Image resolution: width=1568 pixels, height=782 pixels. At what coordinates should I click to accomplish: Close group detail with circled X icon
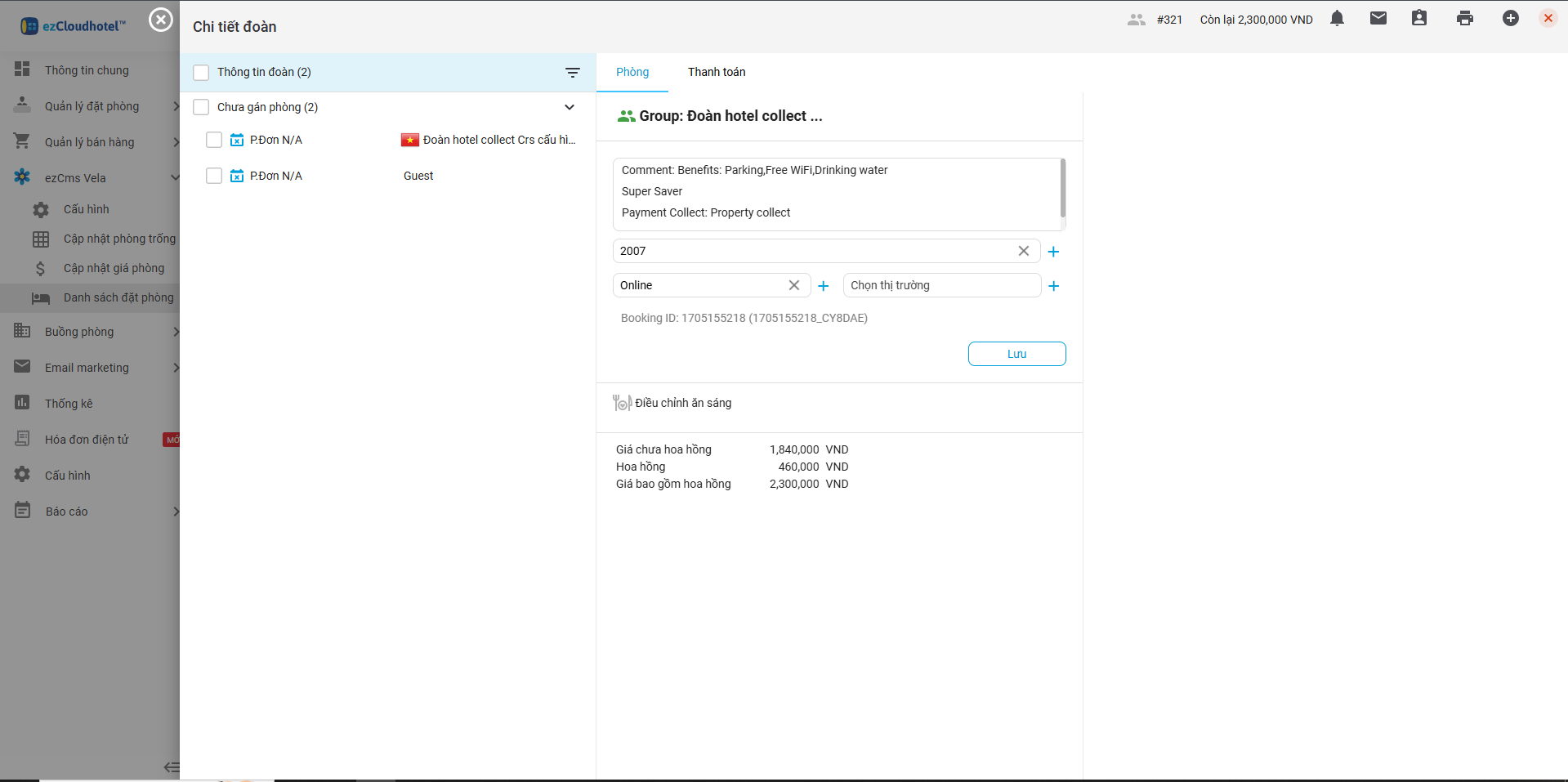coord(161,20)
